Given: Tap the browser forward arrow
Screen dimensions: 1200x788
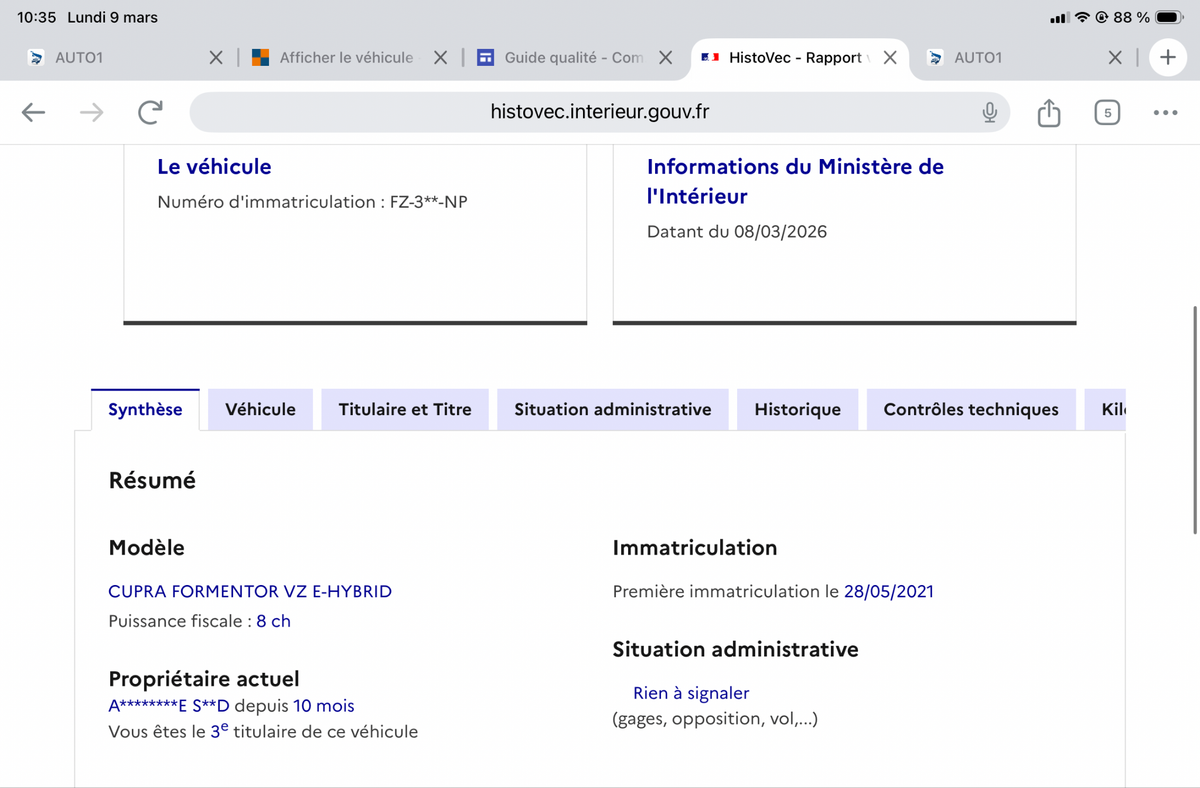Looking at the screenshot, I should pos(91,113).
